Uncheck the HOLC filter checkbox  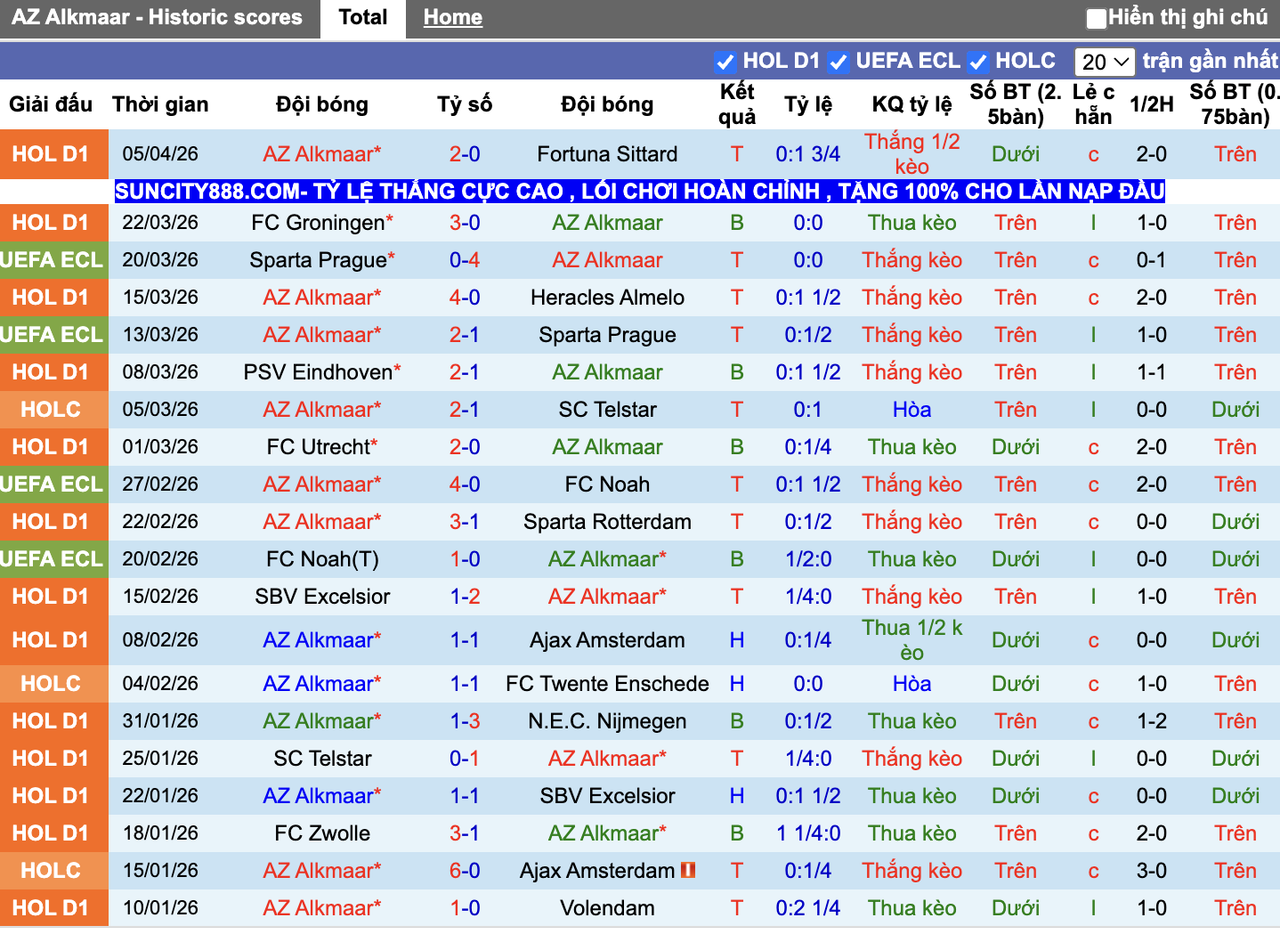977,60
